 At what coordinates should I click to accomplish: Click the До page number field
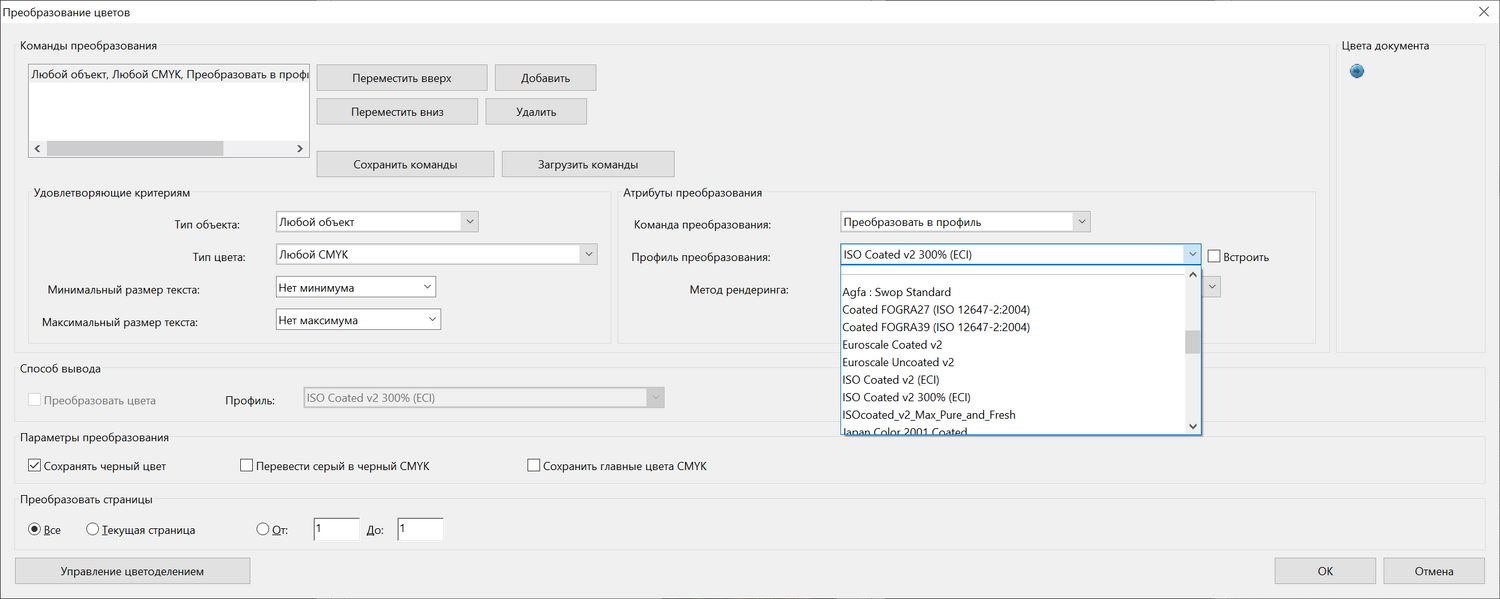click(419, 529)
